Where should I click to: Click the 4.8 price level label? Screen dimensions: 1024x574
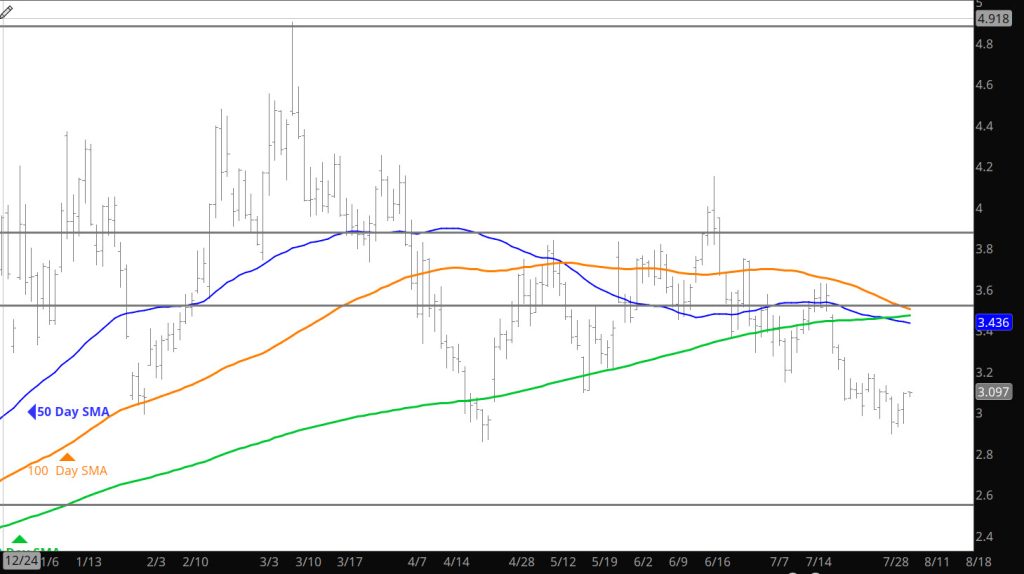coord(984,44)
